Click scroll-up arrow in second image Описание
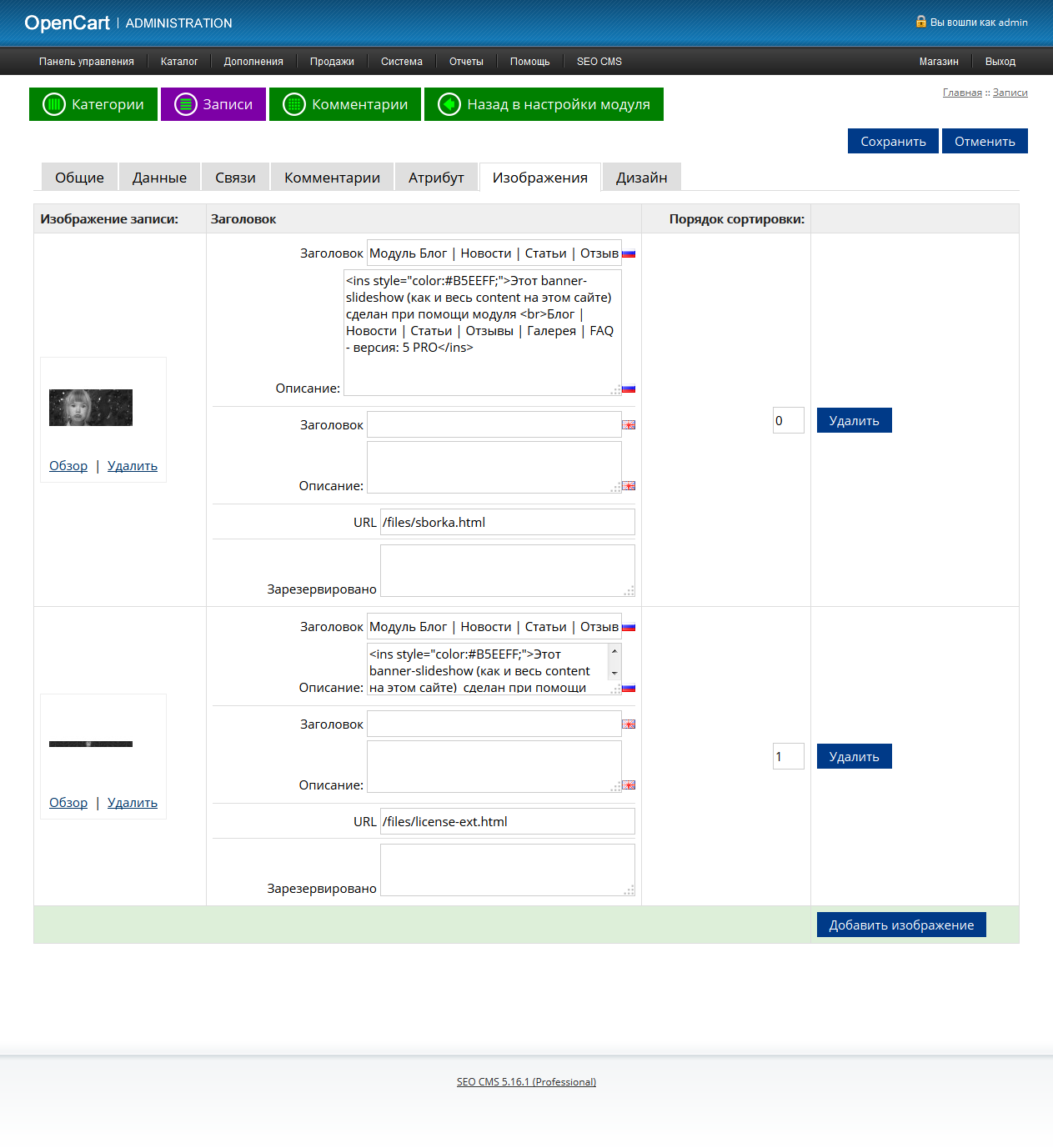 point(614,651)
